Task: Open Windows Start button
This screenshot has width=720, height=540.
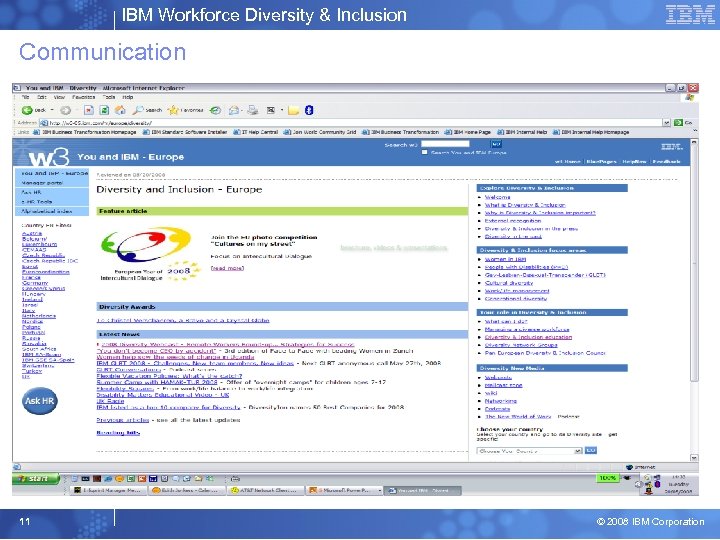Action: pos(36,478)
